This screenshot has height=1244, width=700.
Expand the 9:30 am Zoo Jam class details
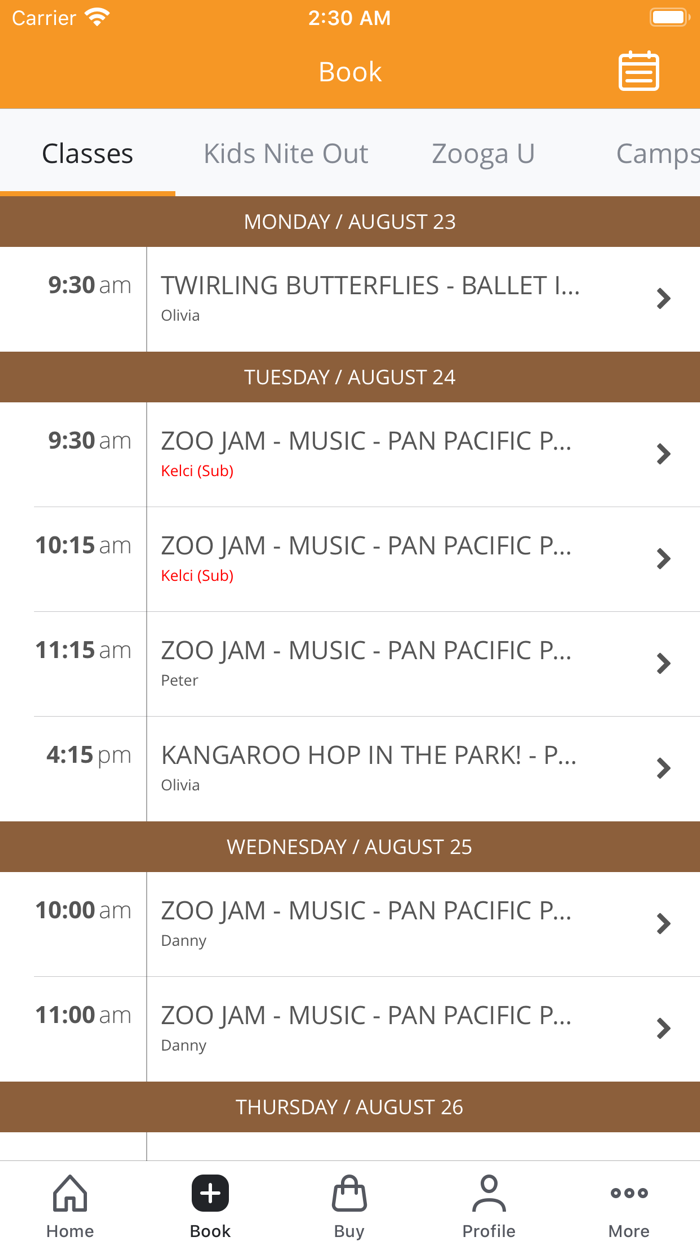[663, 453]
